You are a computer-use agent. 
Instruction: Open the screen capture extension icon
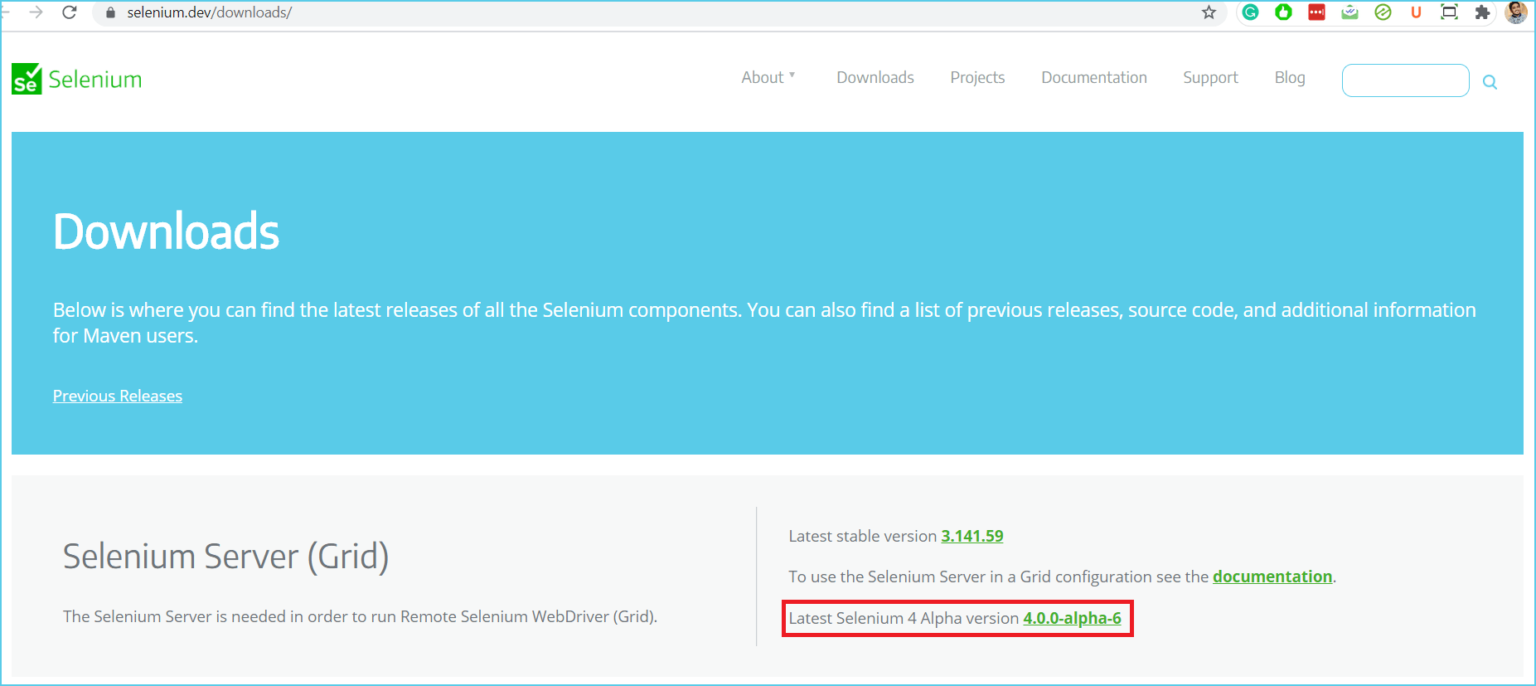tap(1449, 12)
